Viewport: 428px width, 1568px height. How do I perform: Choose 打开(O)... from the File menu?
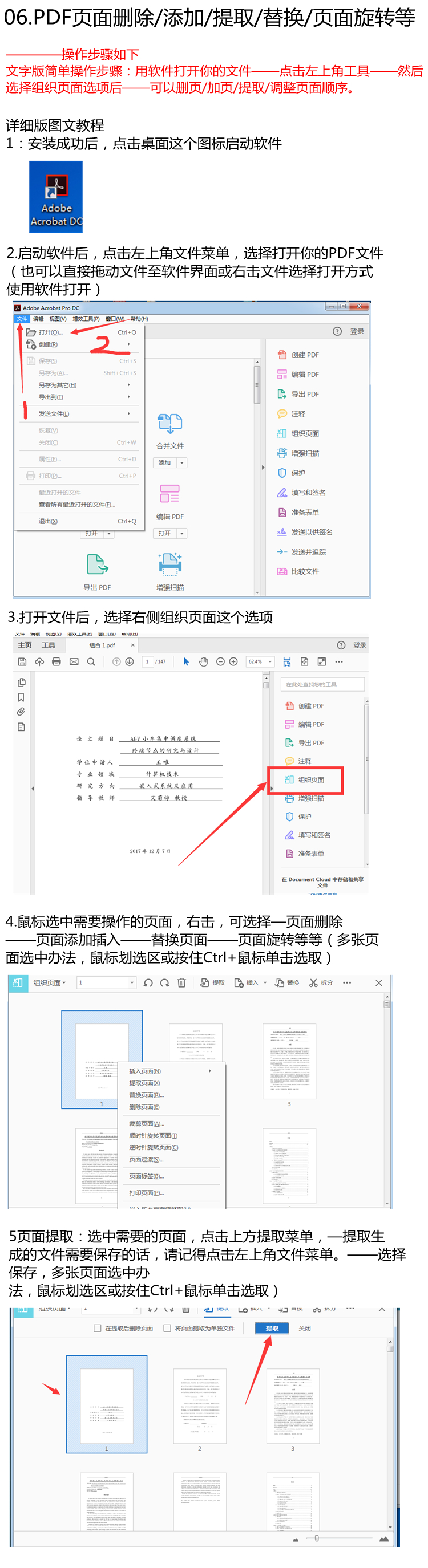tap(50, 332)
